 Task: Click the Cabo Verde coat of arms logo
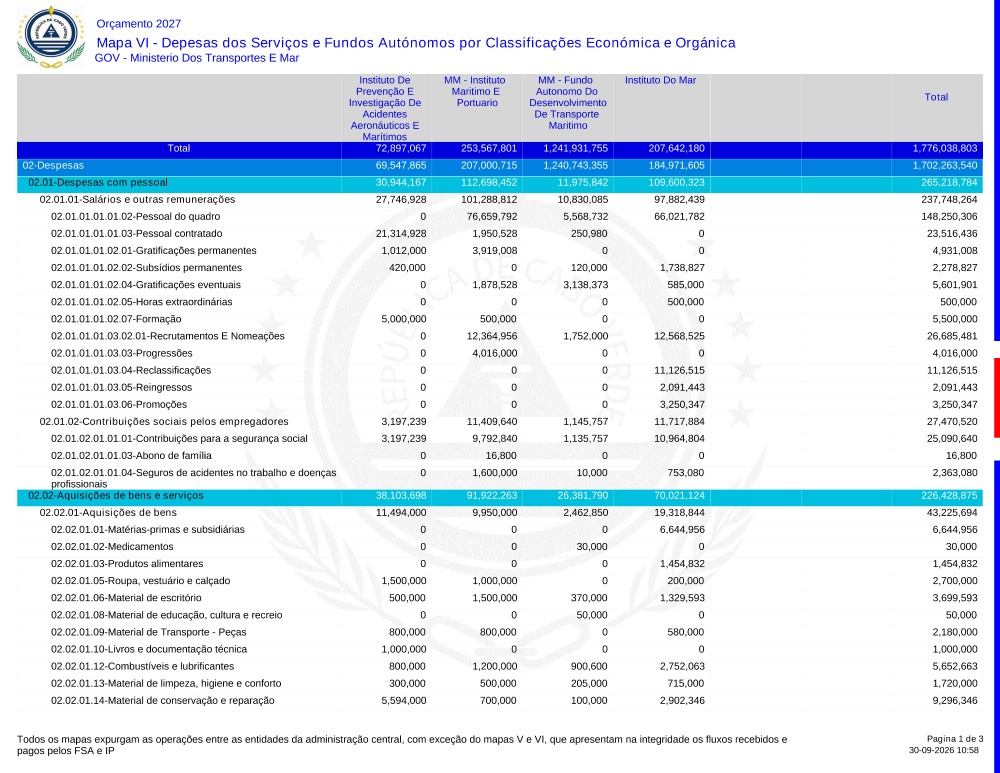click(51, 37)
